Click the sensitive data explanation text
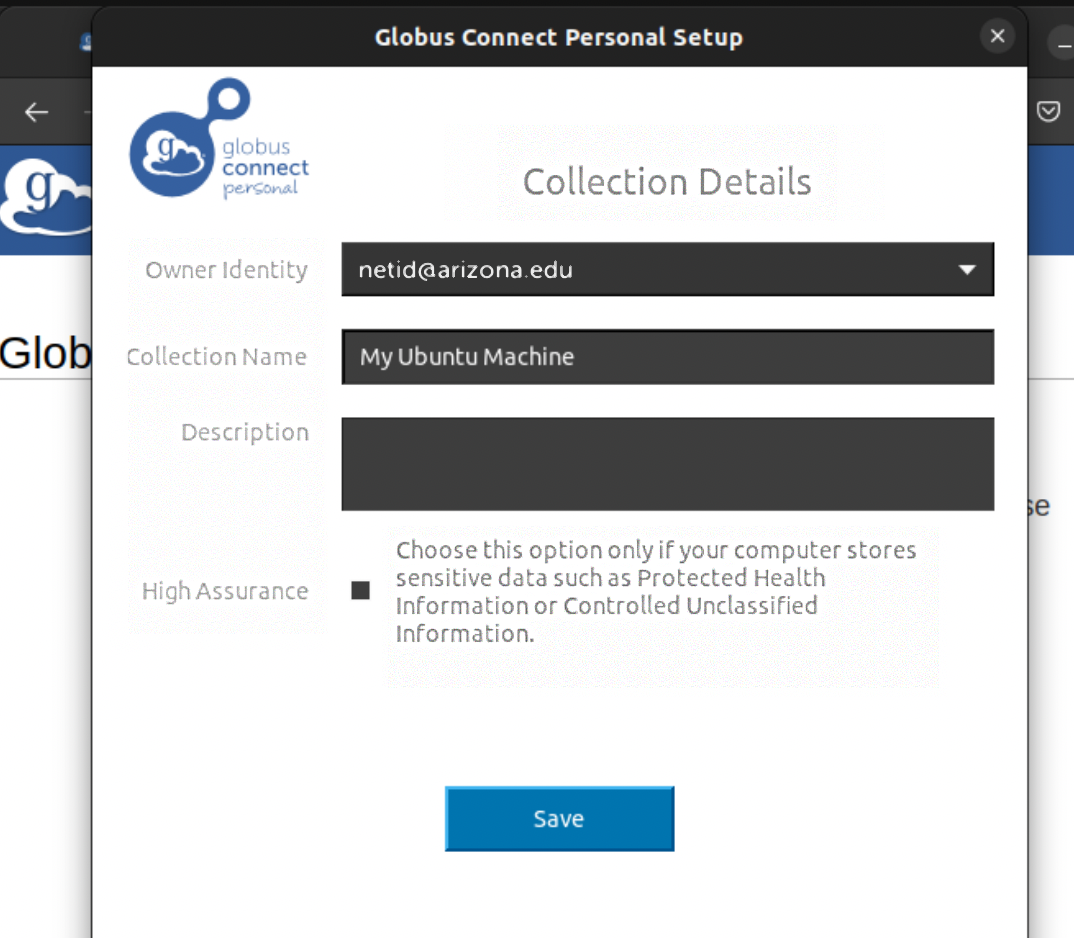1074x938 pixels. click(656, 591)
